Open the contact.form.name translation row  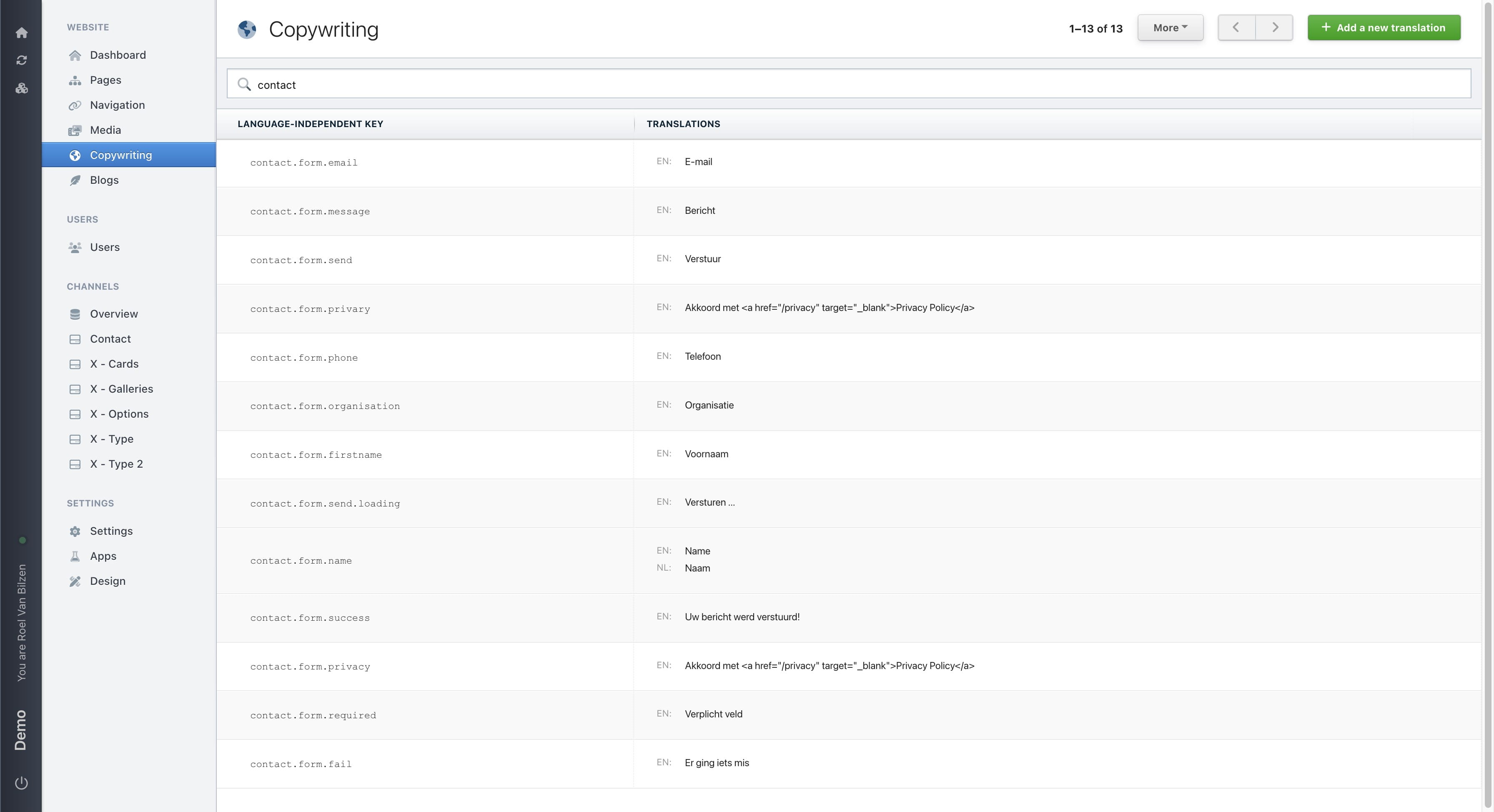[301, 561]
